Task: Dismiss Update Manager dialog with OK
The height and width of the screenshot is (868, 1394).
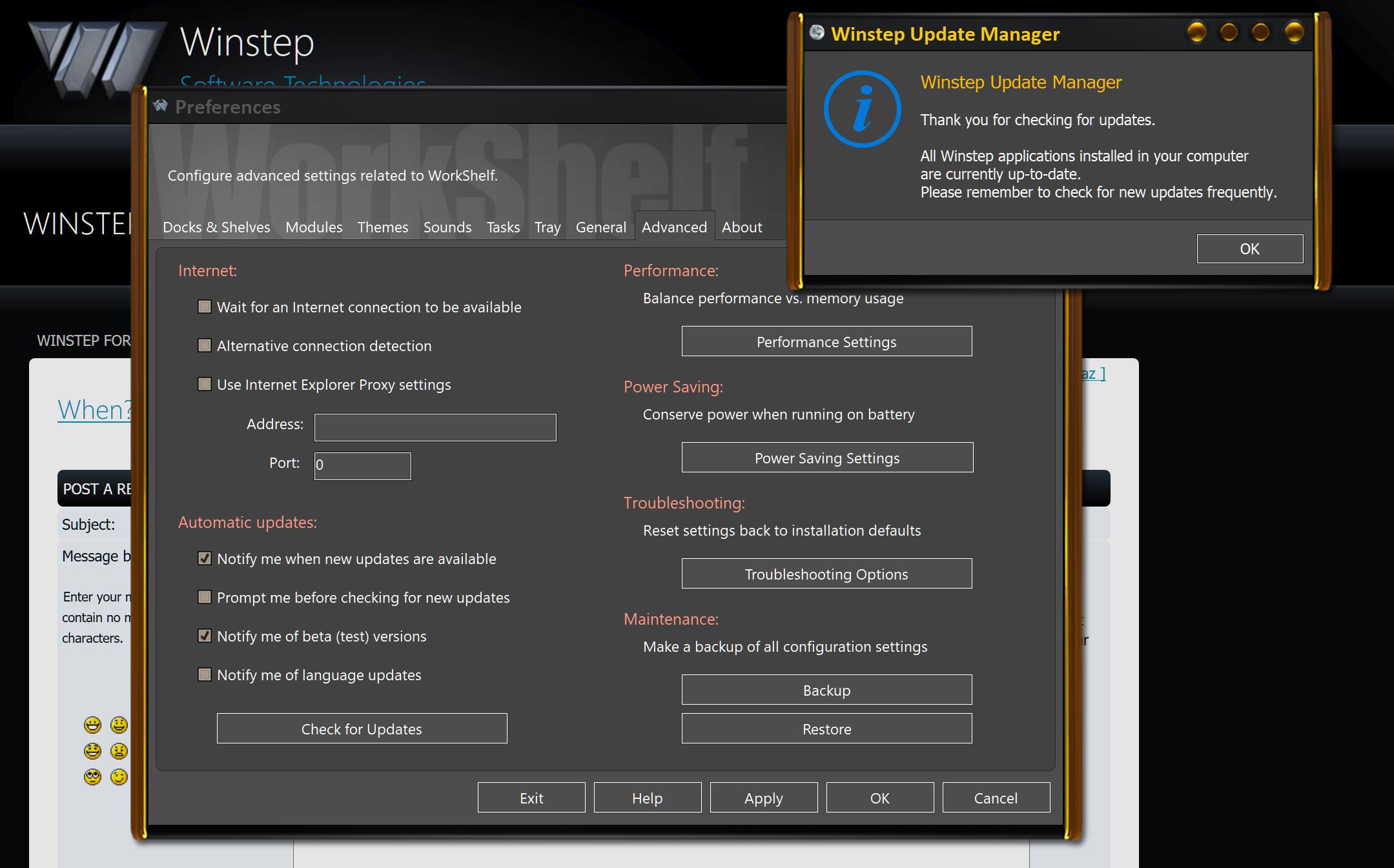Action: coord(1249,248)
